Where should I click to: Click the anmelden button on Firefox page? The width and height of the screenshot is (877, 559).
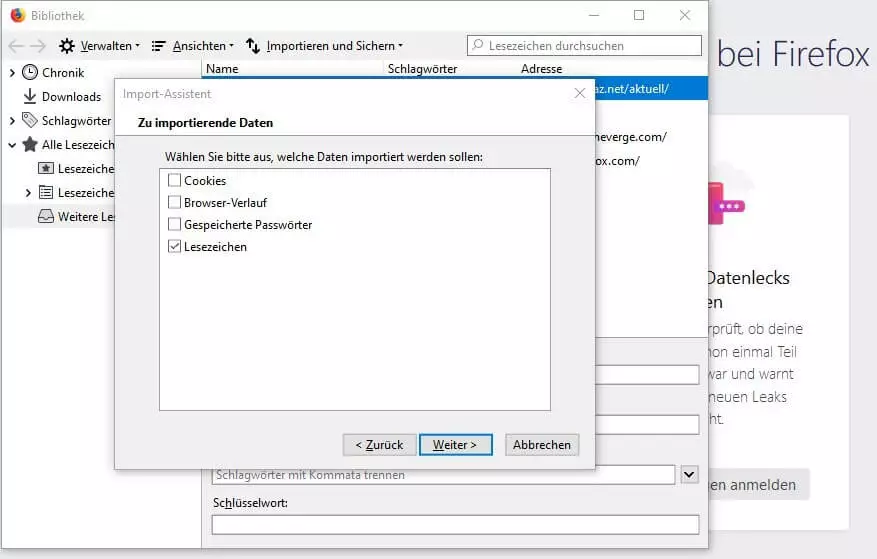(759, 485)
